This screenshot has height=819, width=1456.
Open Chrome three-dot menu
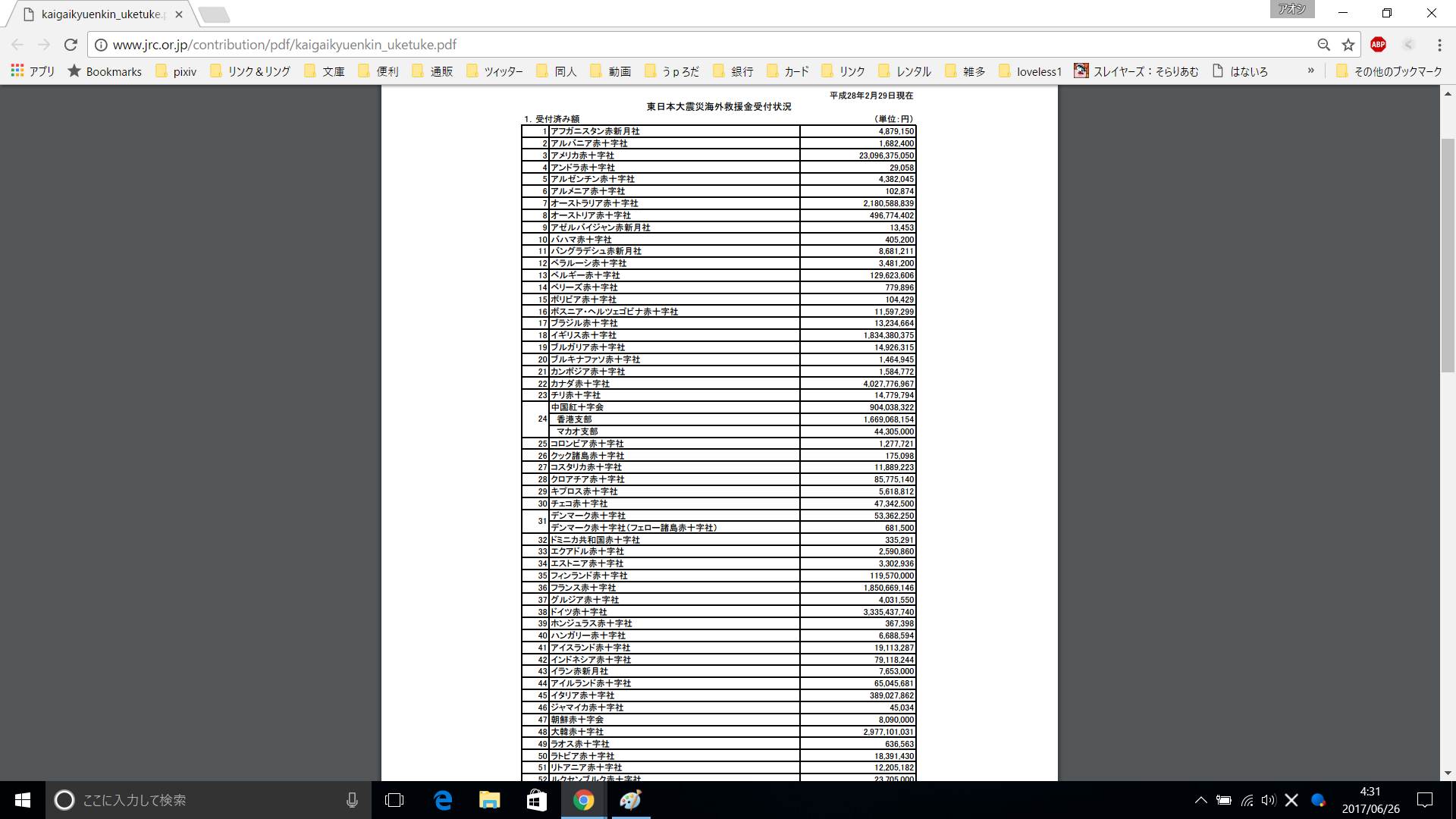click(1439, 45)
